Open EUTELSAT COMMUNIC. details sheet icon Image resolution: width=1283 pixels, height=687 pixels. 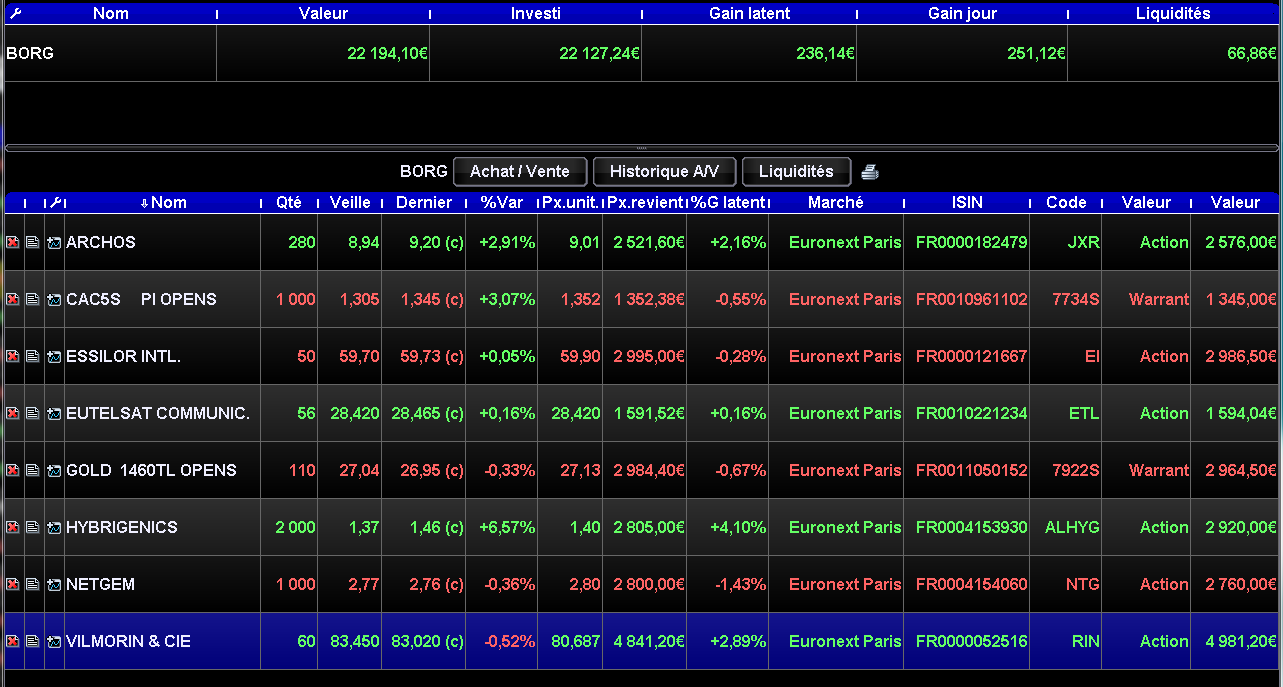pyautogui.click(x=33, y=414)
